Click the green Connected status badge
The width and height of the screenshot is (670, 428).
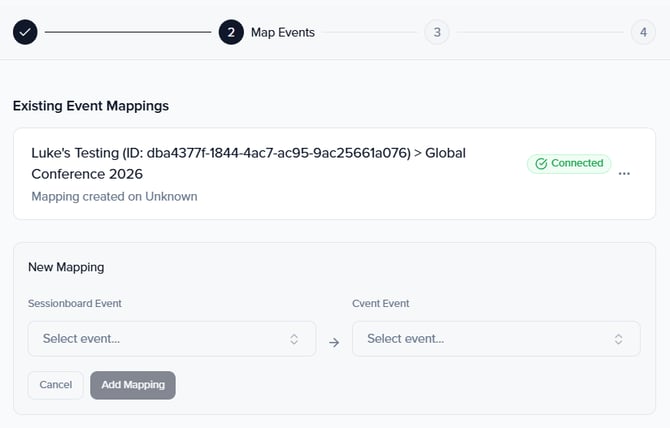click(569, 163)
